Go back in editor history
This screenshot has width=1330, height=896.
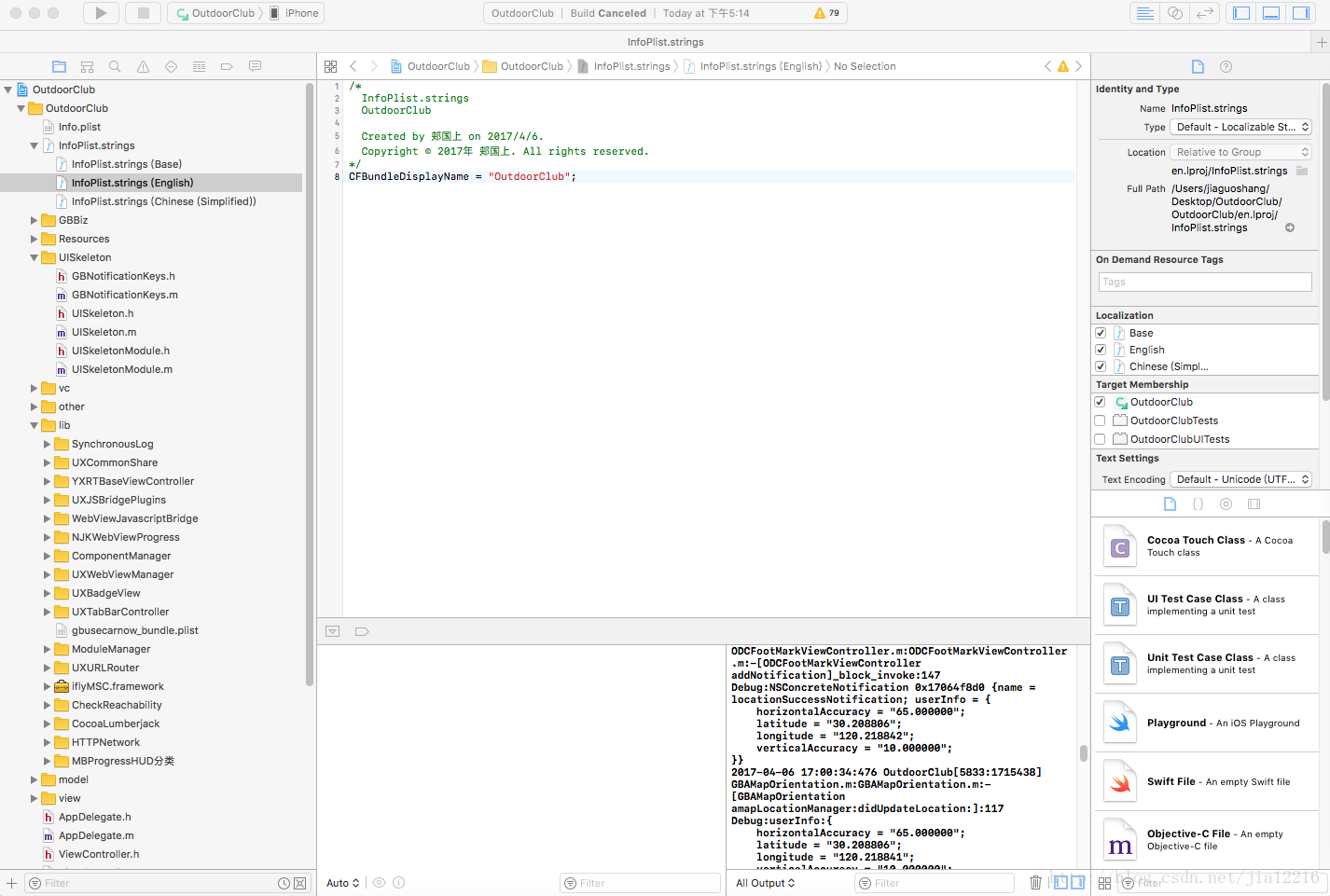353,66
